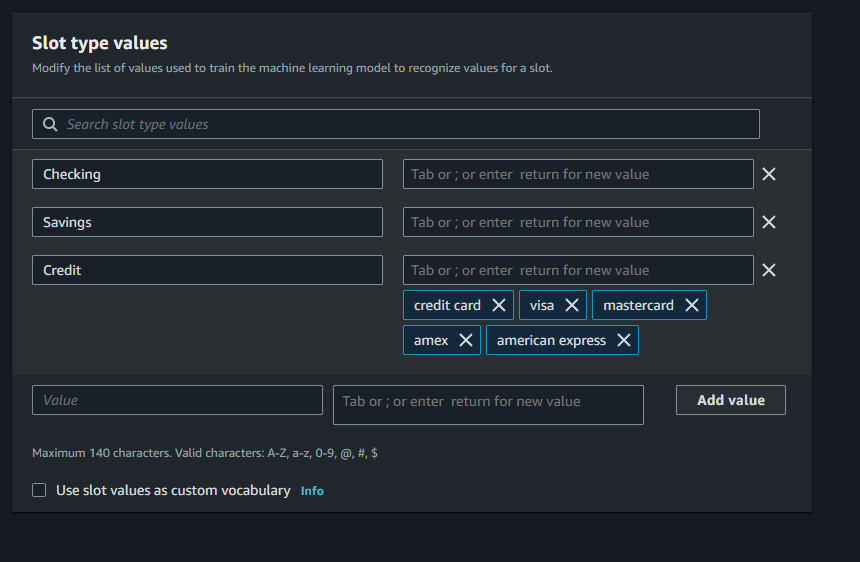Edit the Savings value text field
The image size is (860, 562).
click(207, 222)
